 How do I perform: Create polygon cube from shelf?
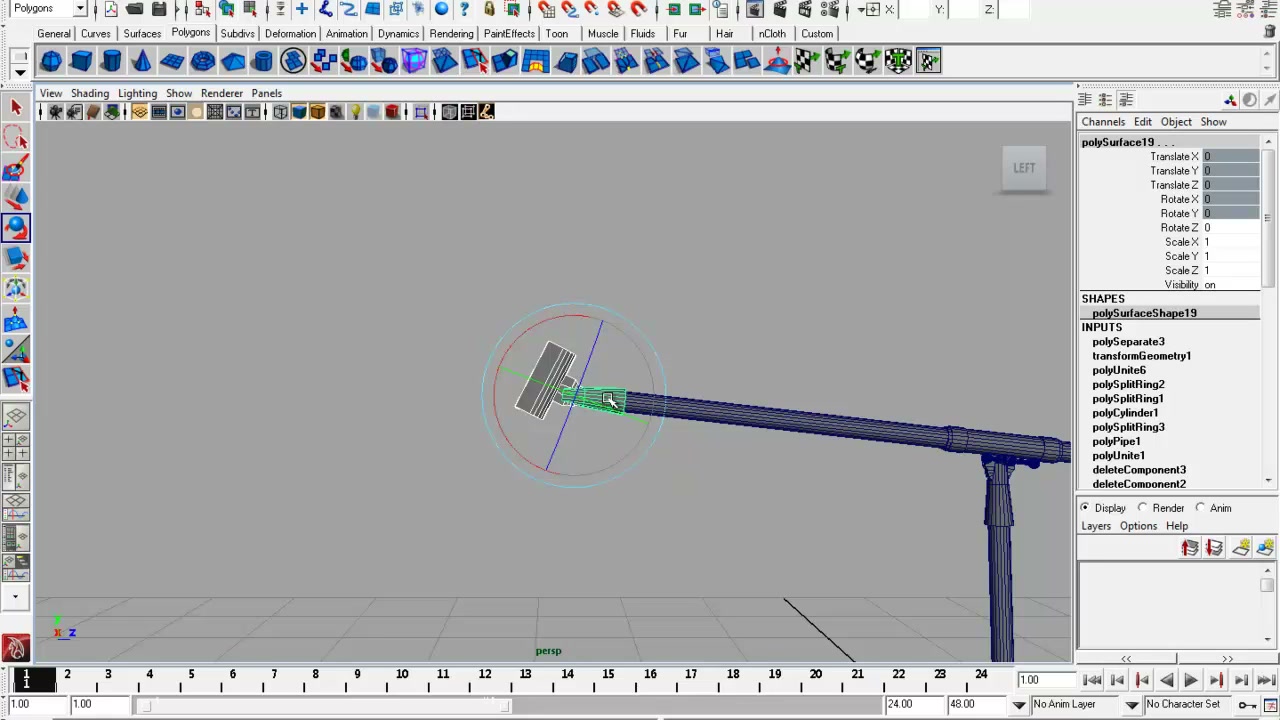[x=81, y=62]
